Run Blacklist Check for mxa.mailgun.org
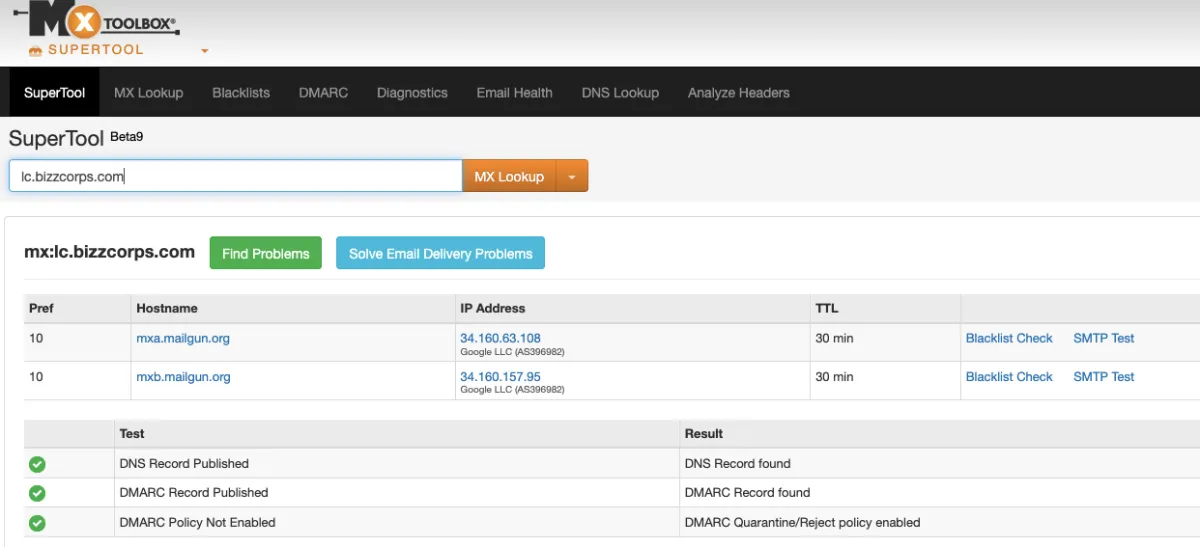This screenshot has width=1200, height=547. (1009, 338)
